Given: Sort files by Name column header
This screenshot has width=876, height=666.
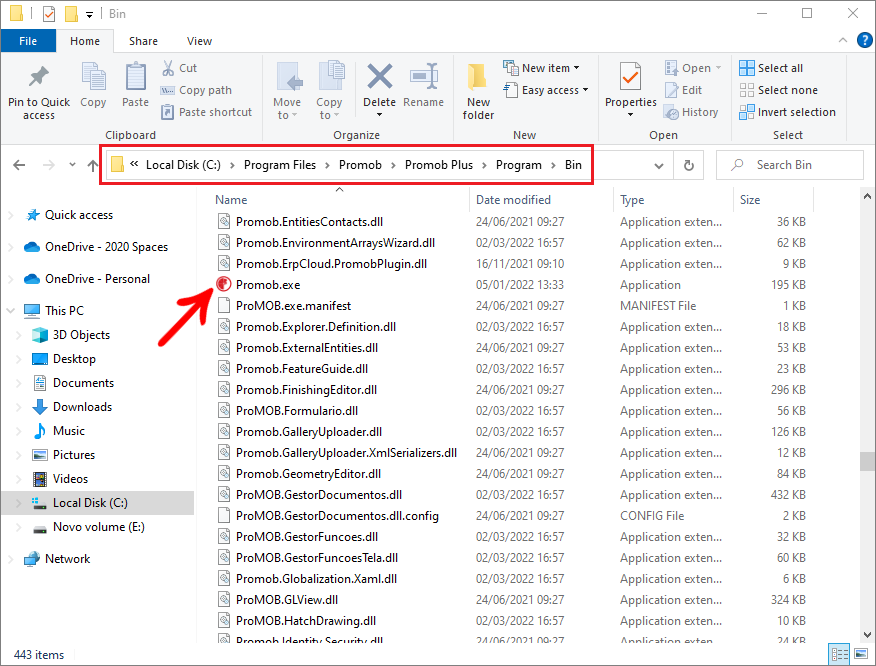Looking at the screenshot, I should coord(231,200).
